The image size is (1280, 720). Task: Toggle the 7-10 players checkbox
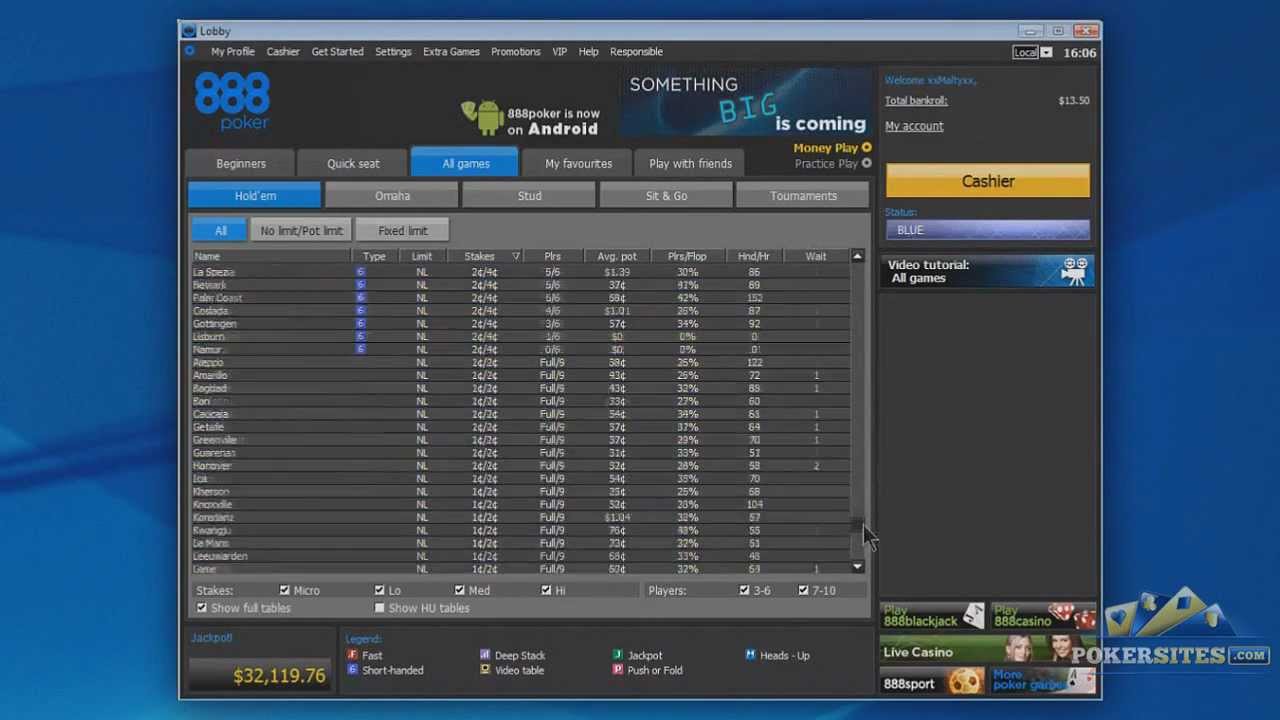(x=803, y=590)
